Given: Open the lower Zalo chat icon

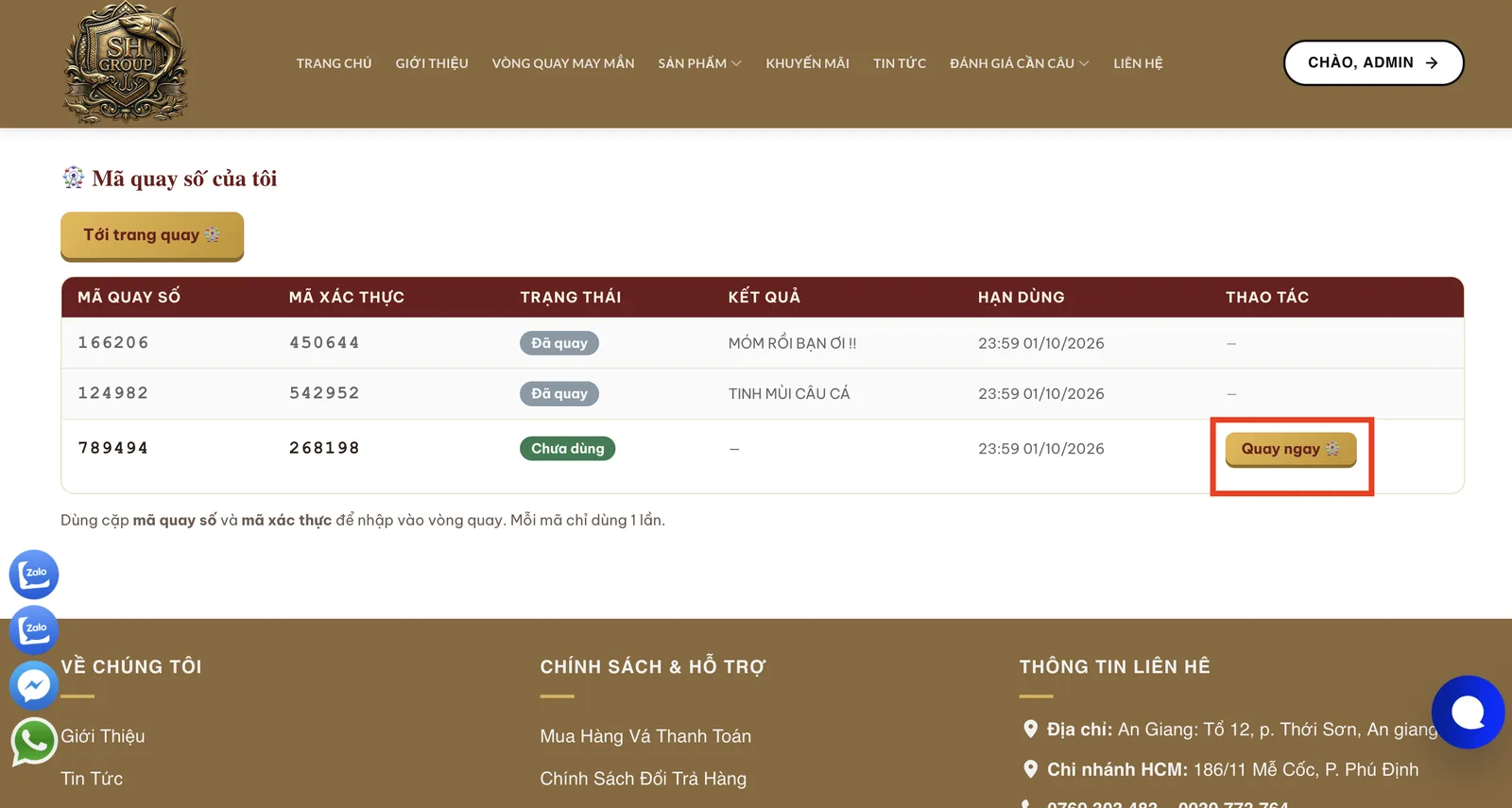Looking at the screenshot, I should (34, 630).
